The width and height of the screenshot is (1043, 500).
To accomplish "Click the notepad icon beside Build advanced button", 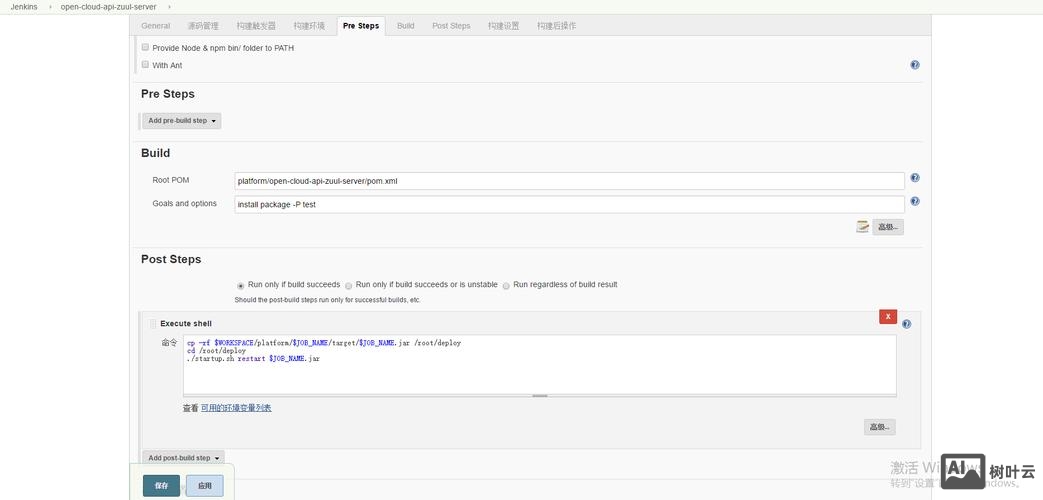I will 862,227.
